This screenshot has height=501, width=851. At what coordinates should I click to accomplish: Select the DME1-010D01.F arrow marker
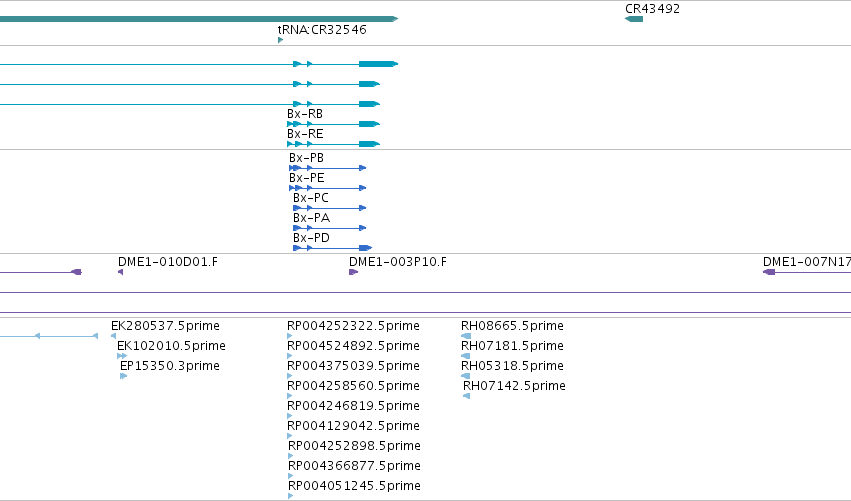[x=120, y=272]
